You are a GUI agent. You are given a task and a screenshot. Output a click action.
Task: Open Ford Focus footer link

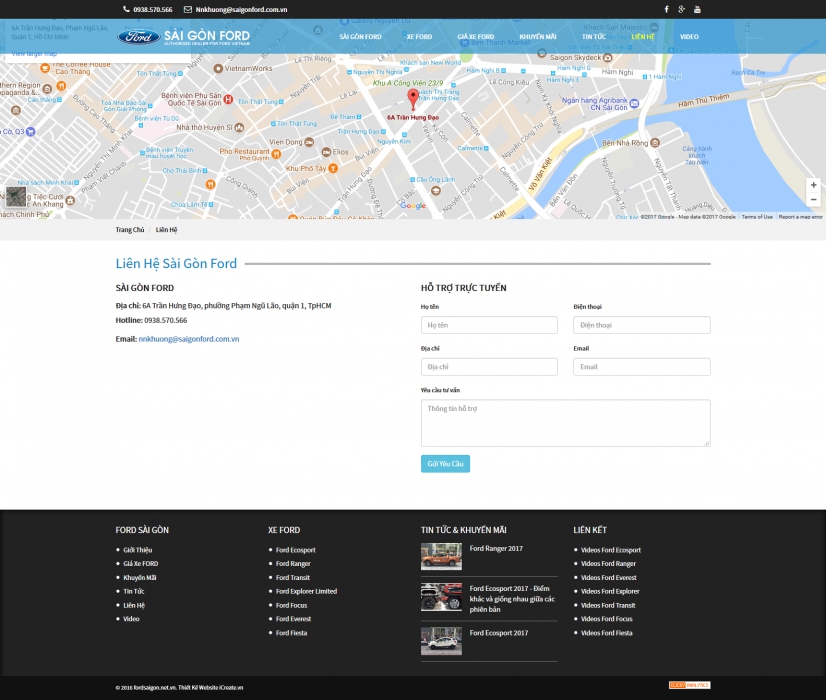tap(291, 605)
